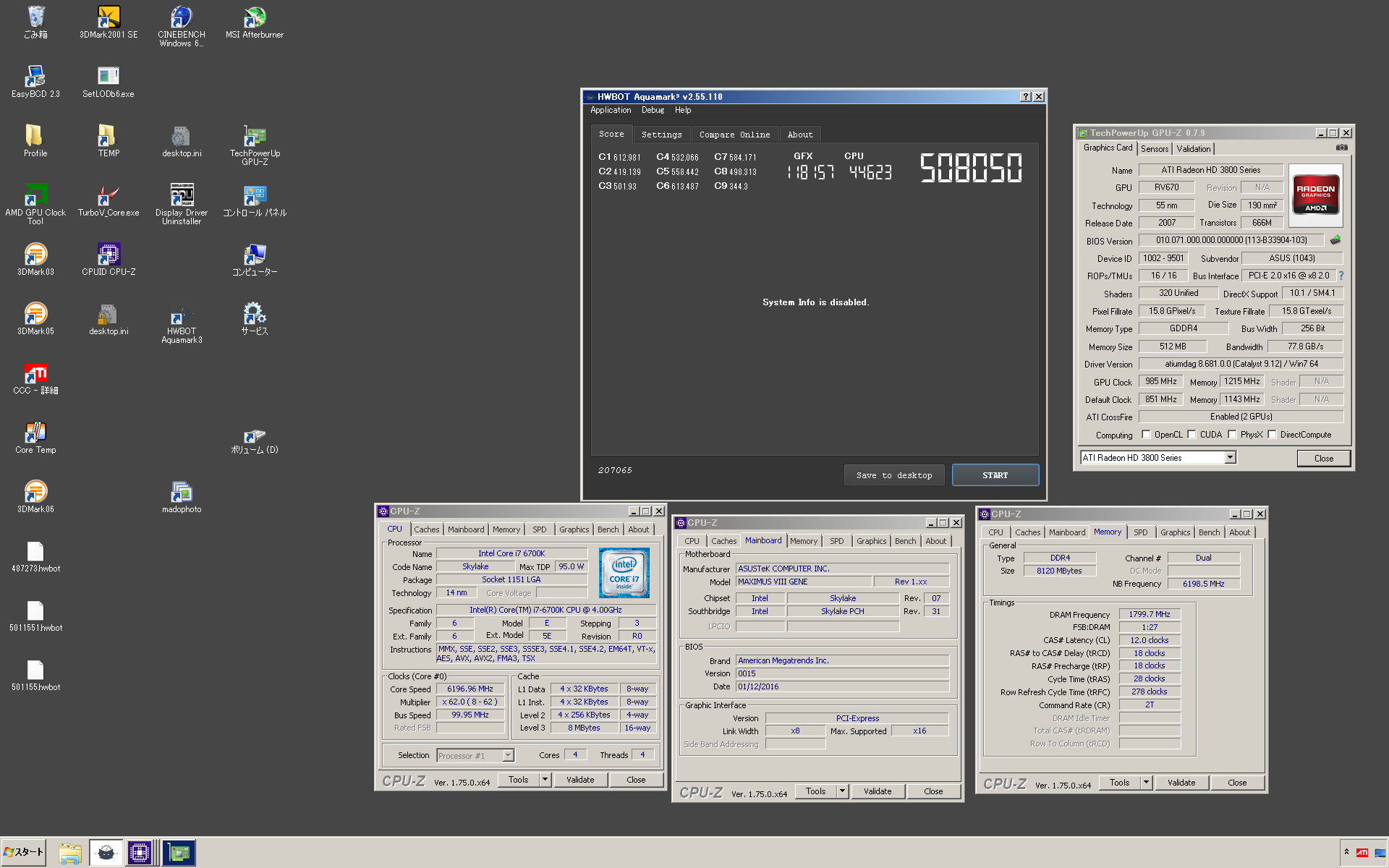Open Application menu in Aquamark3
The height and width of the screenshot is (868, 1389).
[x=611, y=110]
